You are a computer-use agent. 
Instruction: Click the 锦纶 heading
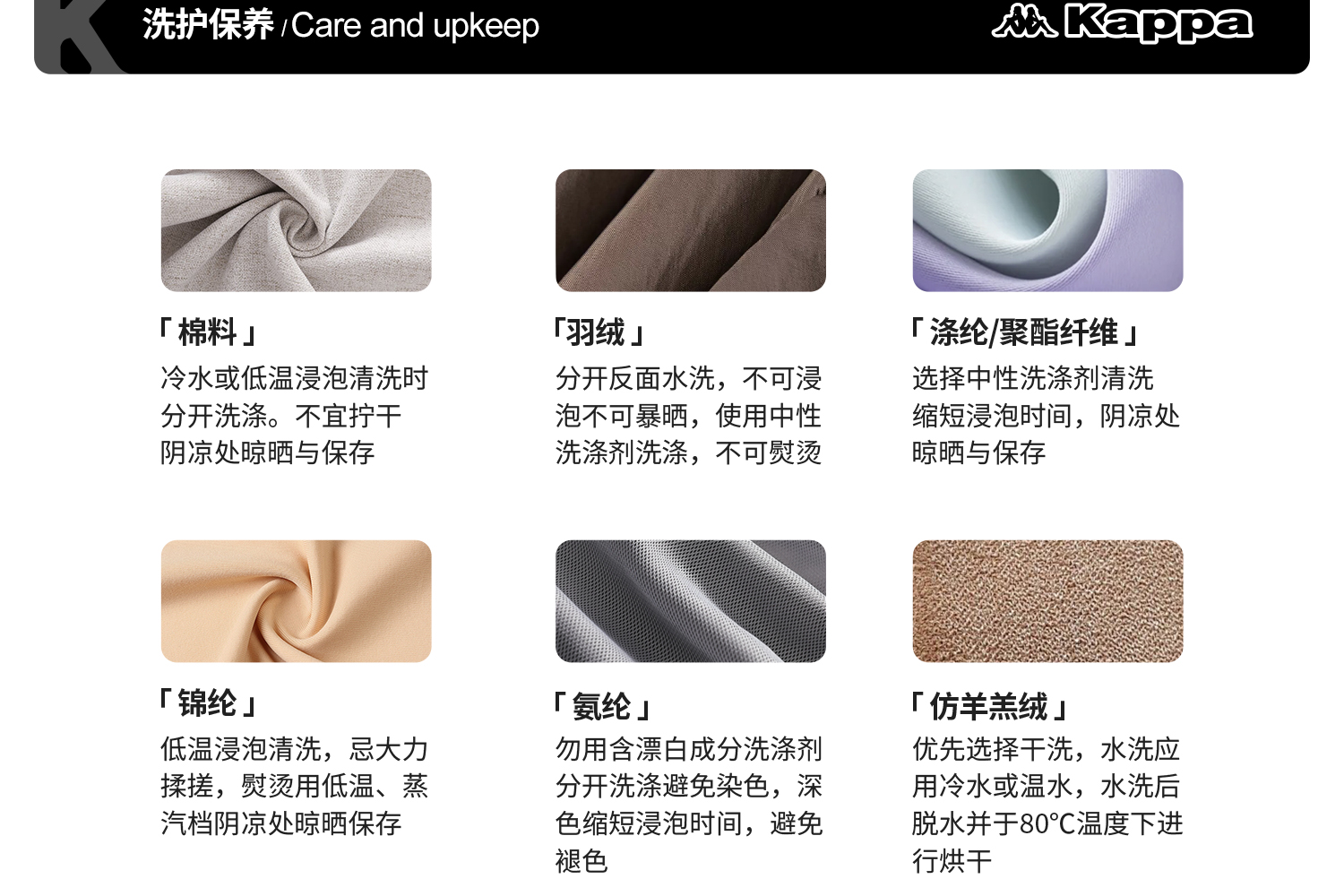(x=208, y=703)
